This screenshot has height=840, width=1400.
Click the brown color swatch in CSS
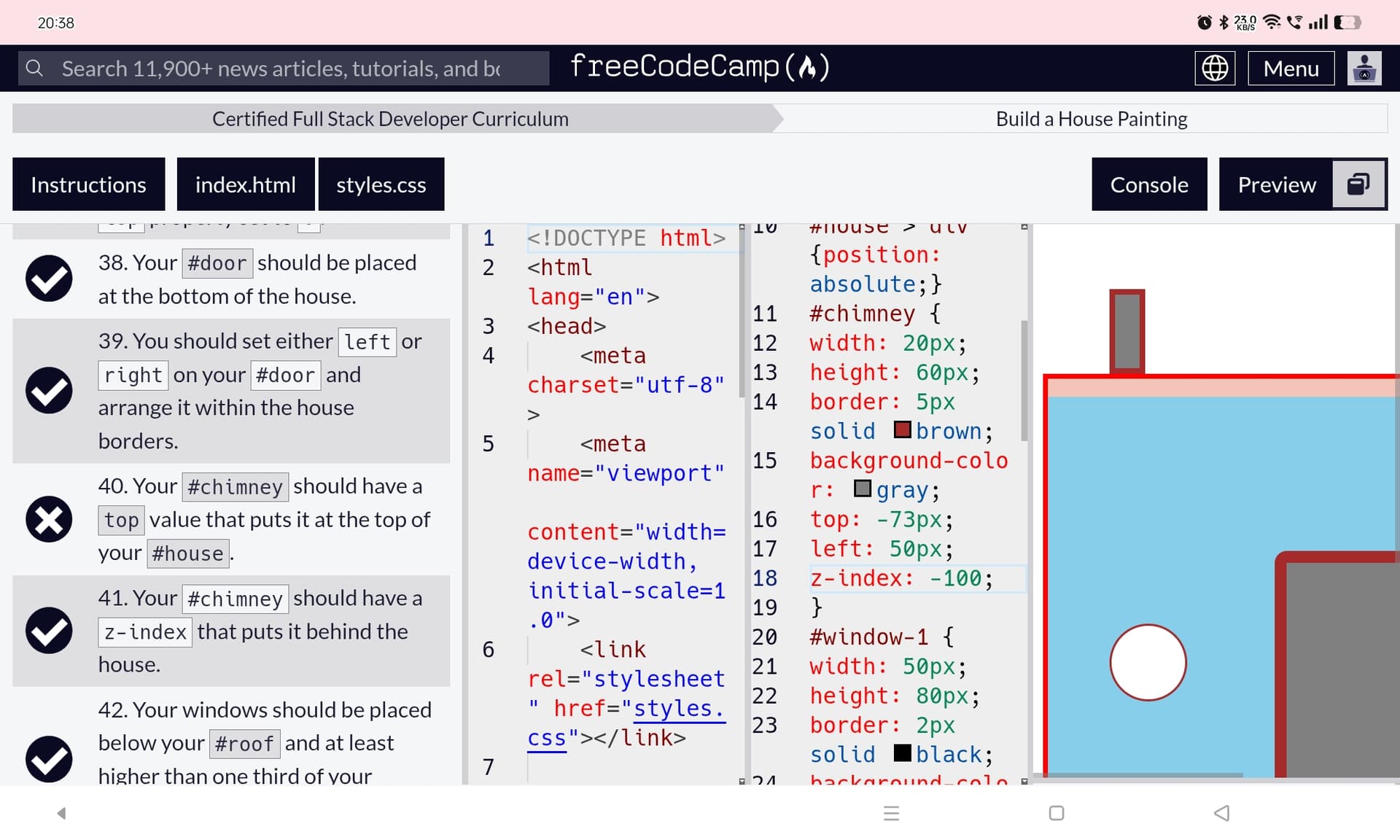click(x=902, y=430)
